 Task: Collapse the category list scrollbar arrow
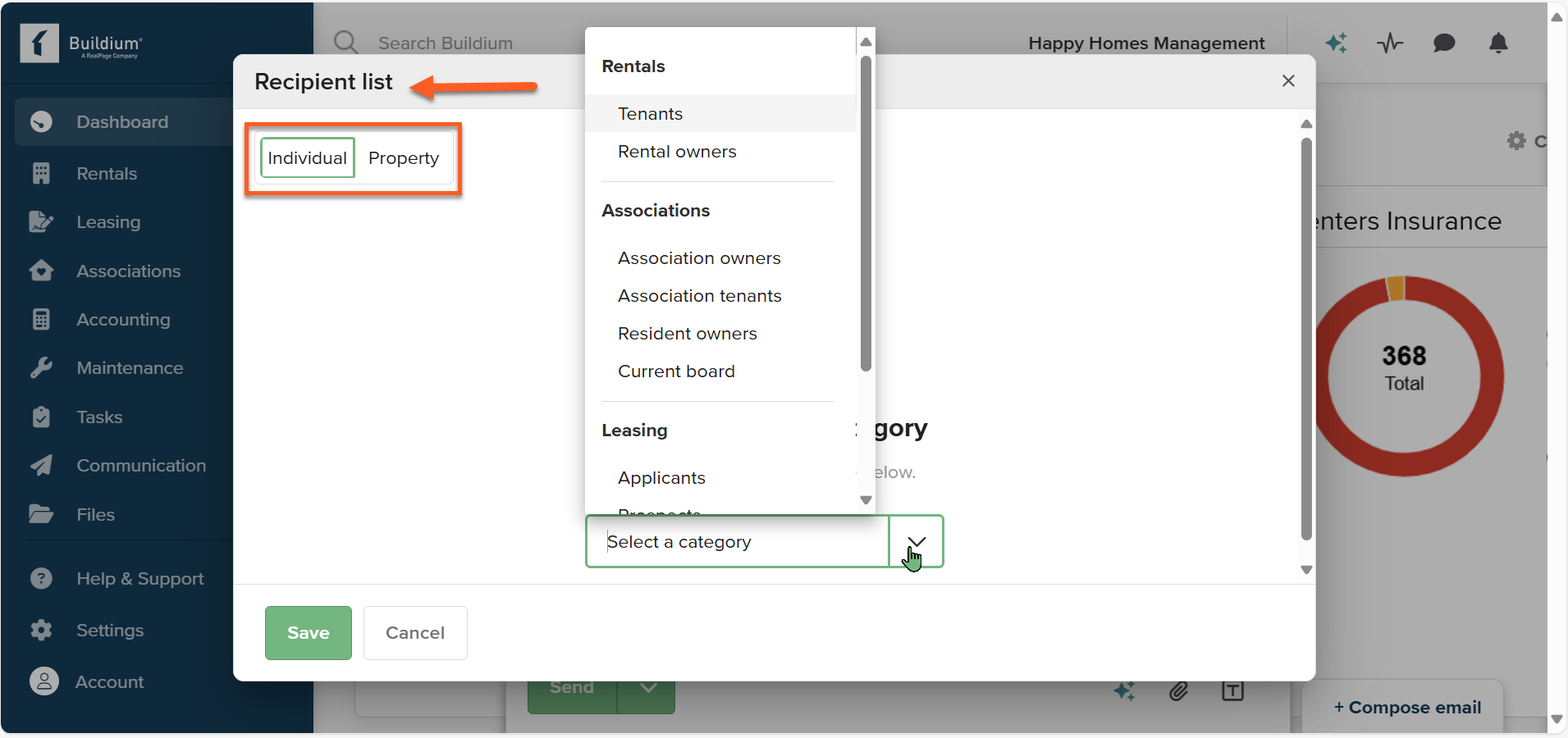[866, 499]
